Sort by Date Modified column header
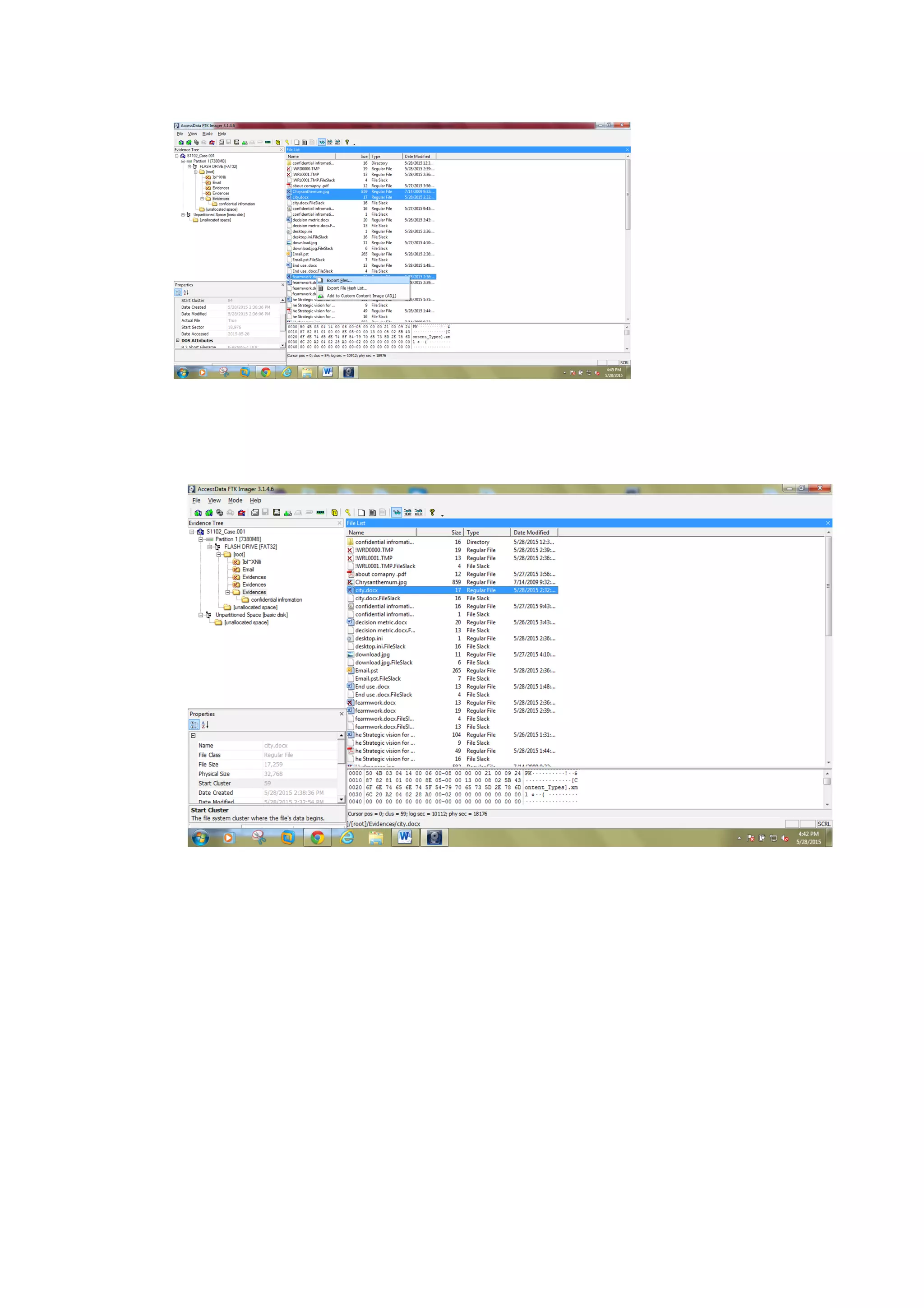Image resolution: width=924 pixels, height=1308 pixels. click(x=531, y=533)
